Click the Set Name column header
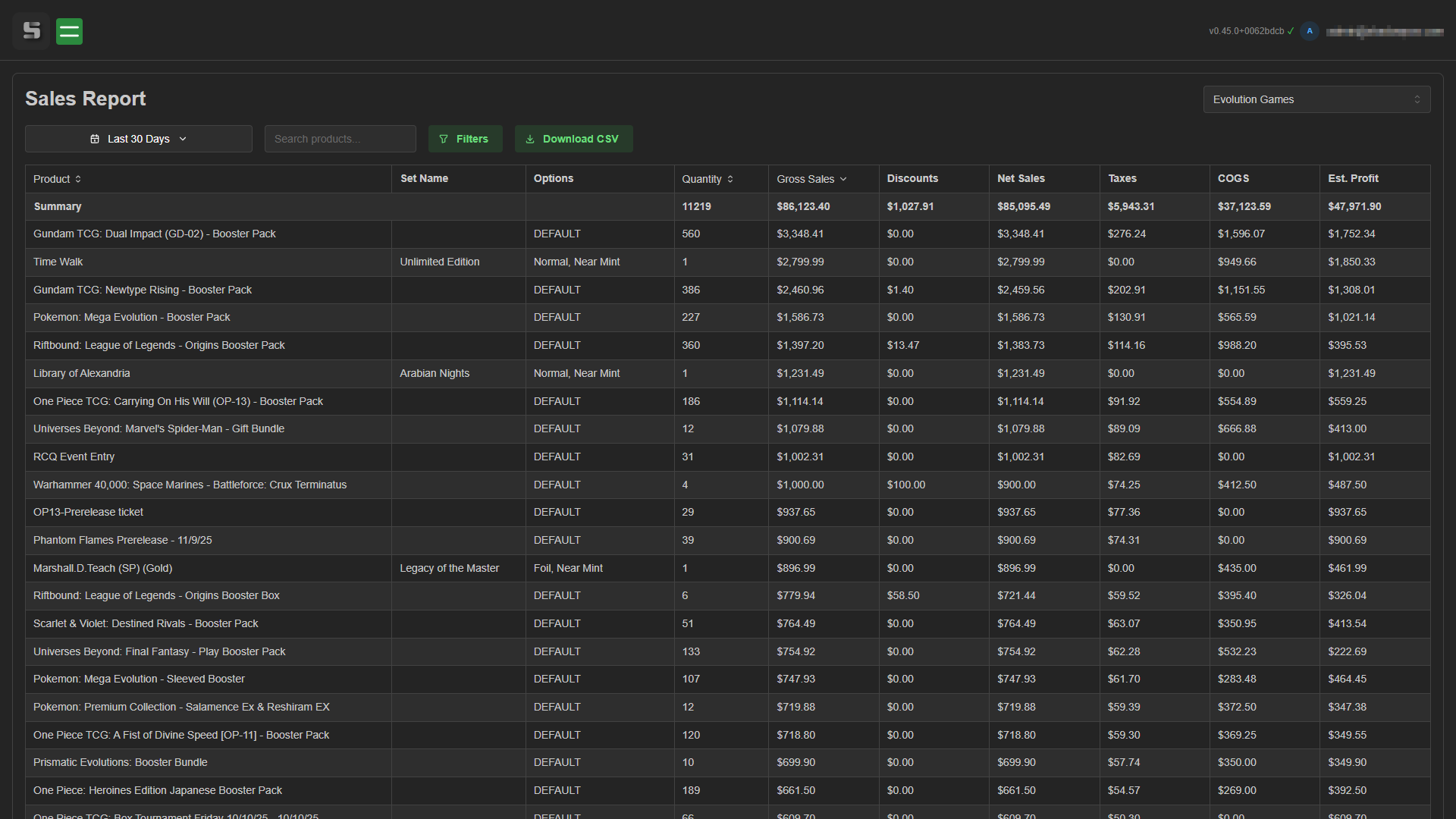The width and height of the screenshot is (1456, 819). coord(424,178)
